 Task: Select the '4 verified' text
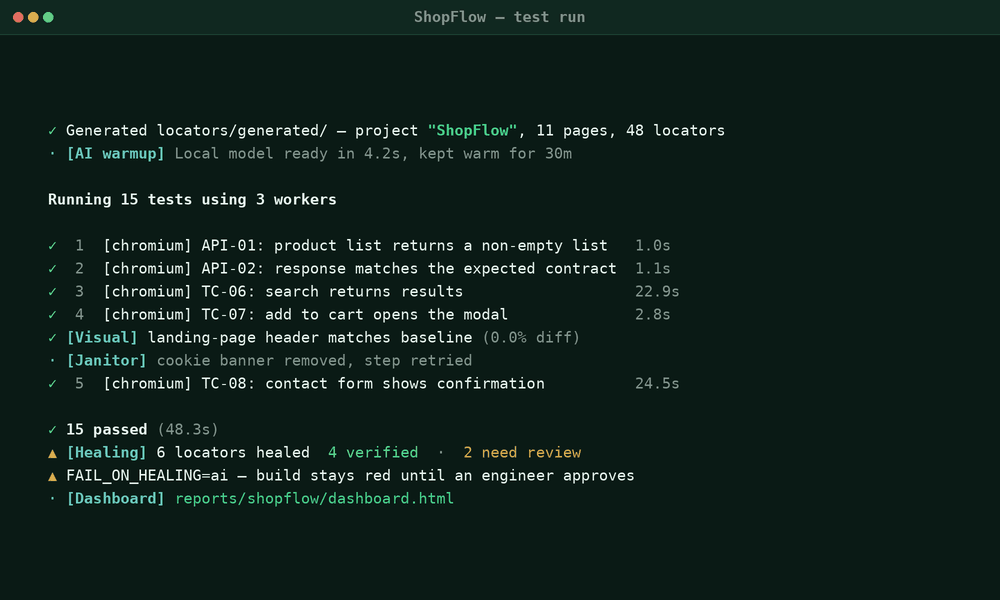373,452
